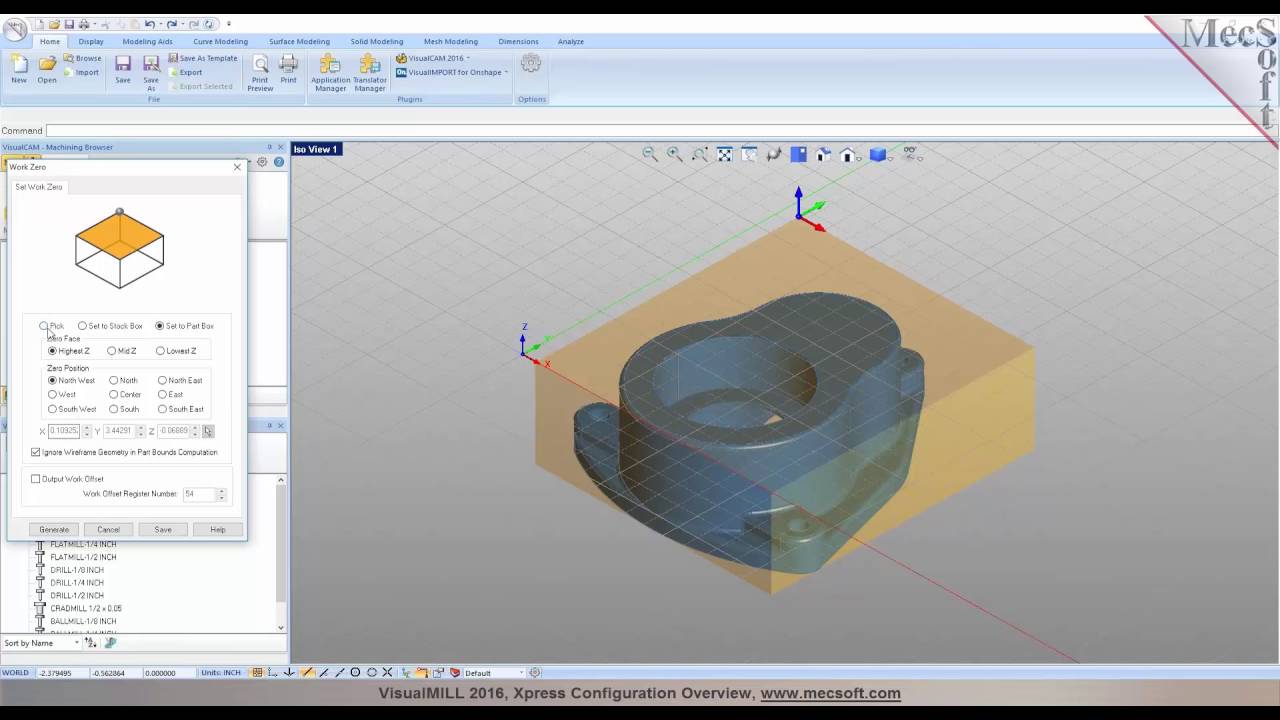Viewport: 1280px width, 720px height.
Task: Click the sort order A-Z icon in tool list
Action: (x=91, y=643)
